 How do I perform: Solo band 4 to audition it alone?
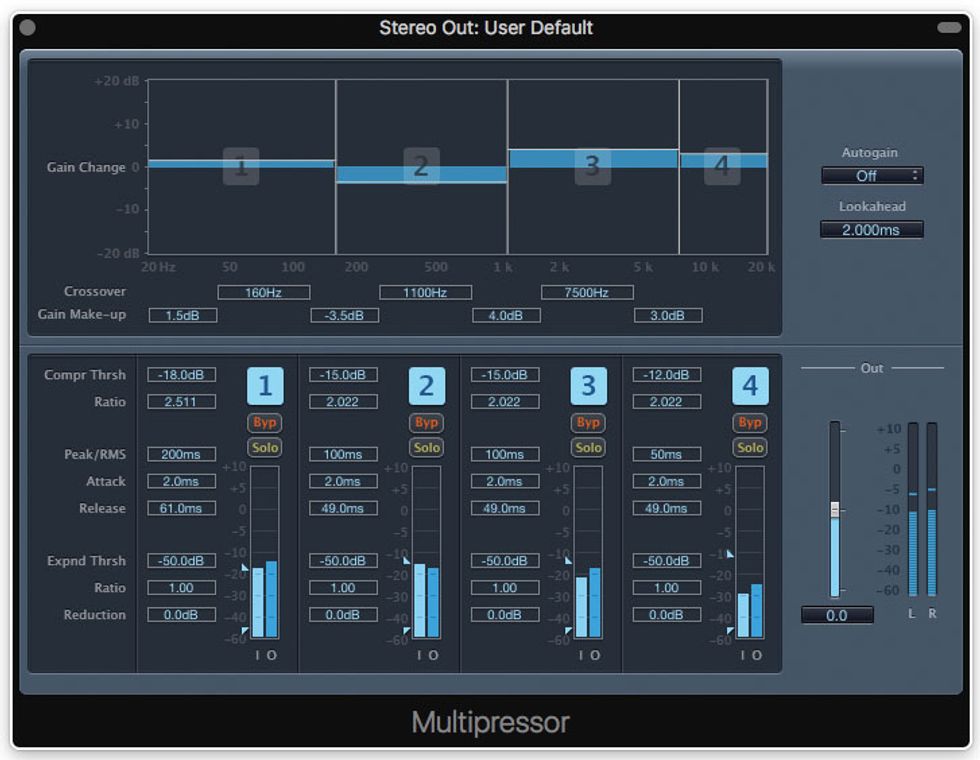[750, 448]
